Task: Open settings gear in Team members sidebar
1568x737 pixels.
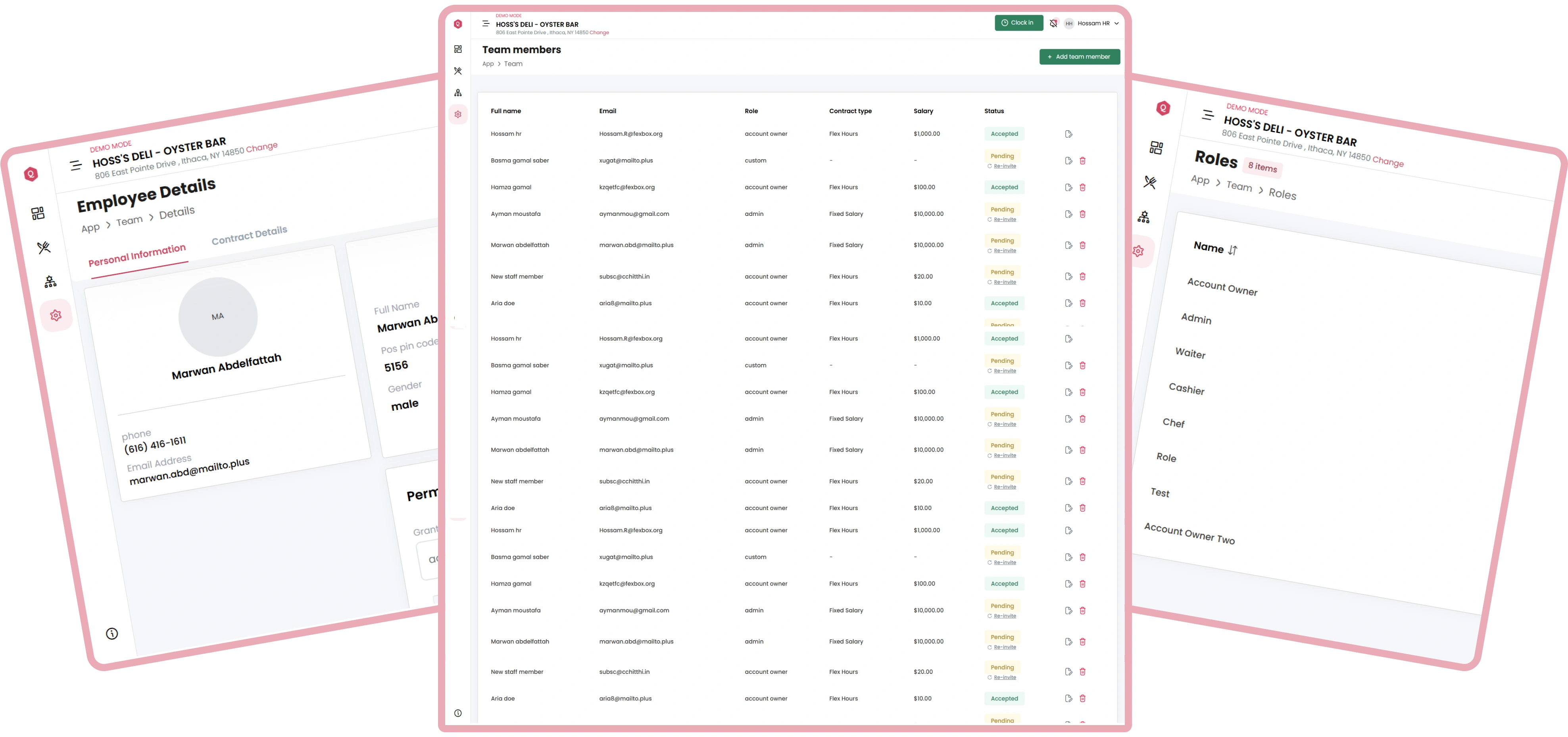Action: pyautogui.click(x=458, y=115)
